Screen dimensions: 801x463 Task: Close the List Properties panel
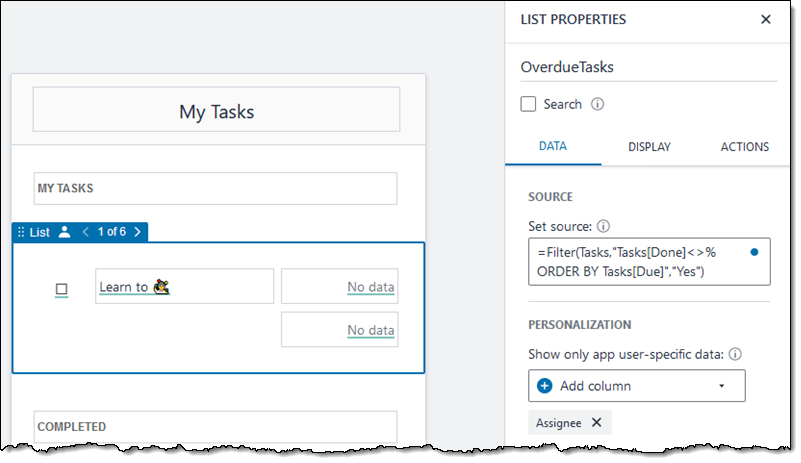point(766,19)
